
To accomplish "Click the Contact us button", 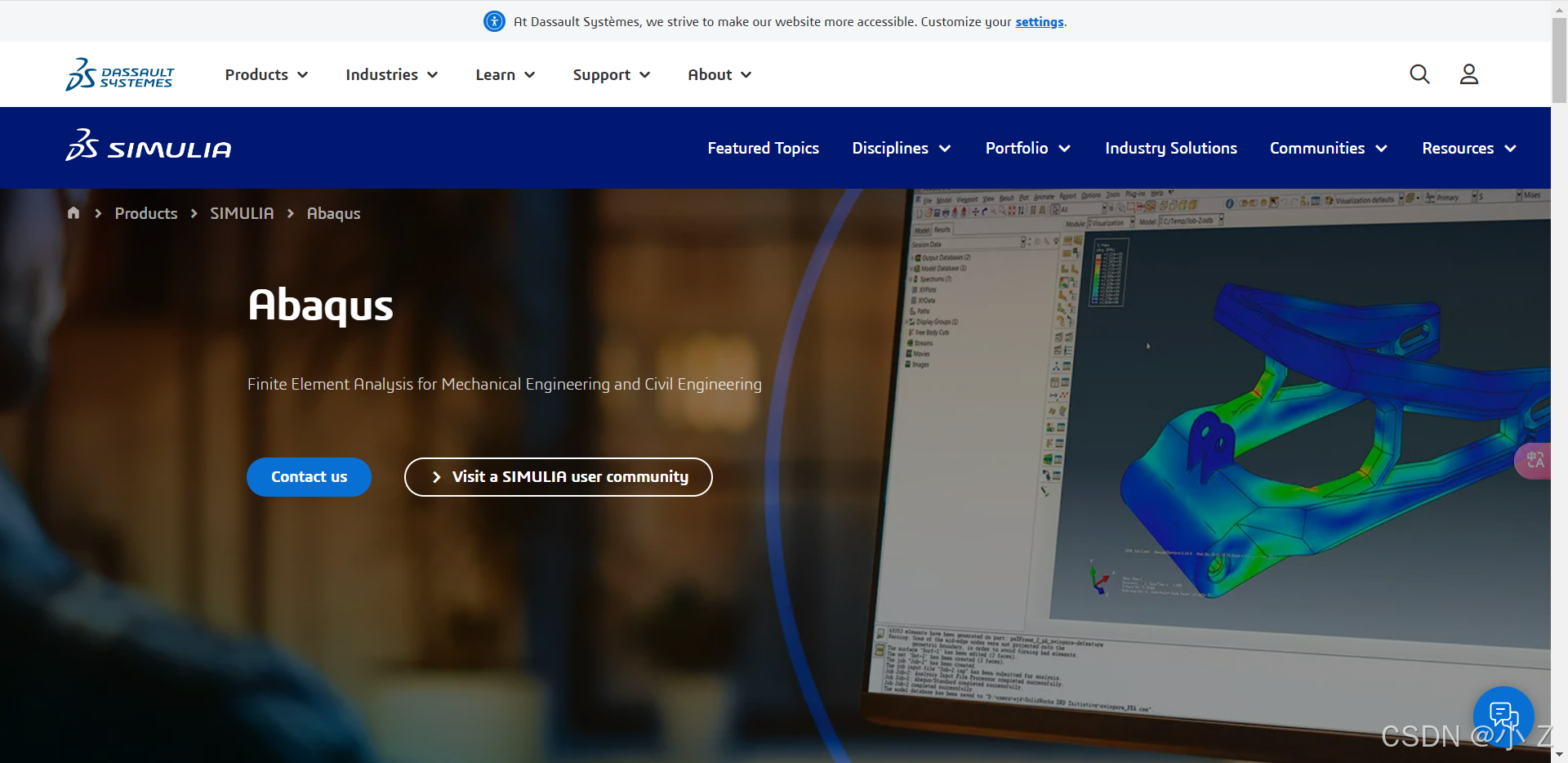I will [309, 477].
